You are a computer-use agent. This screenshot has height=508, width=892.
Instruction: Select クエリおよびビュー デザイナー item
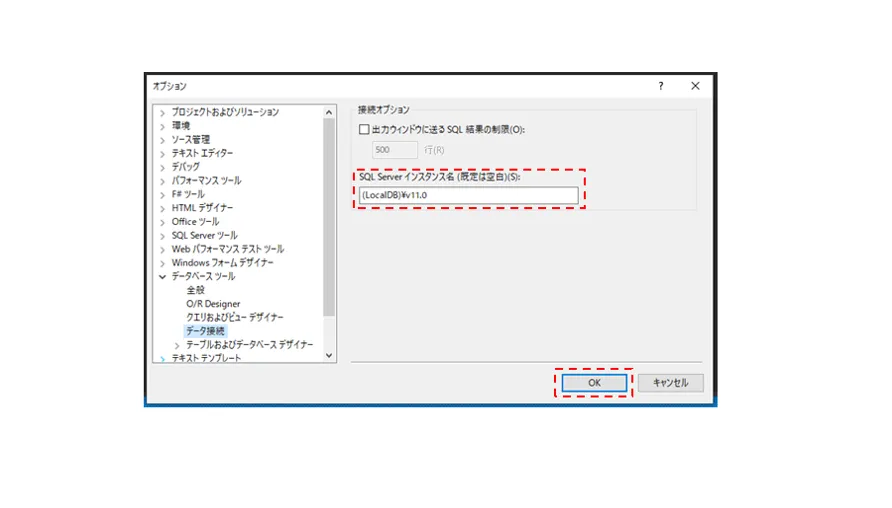point(227,317)
